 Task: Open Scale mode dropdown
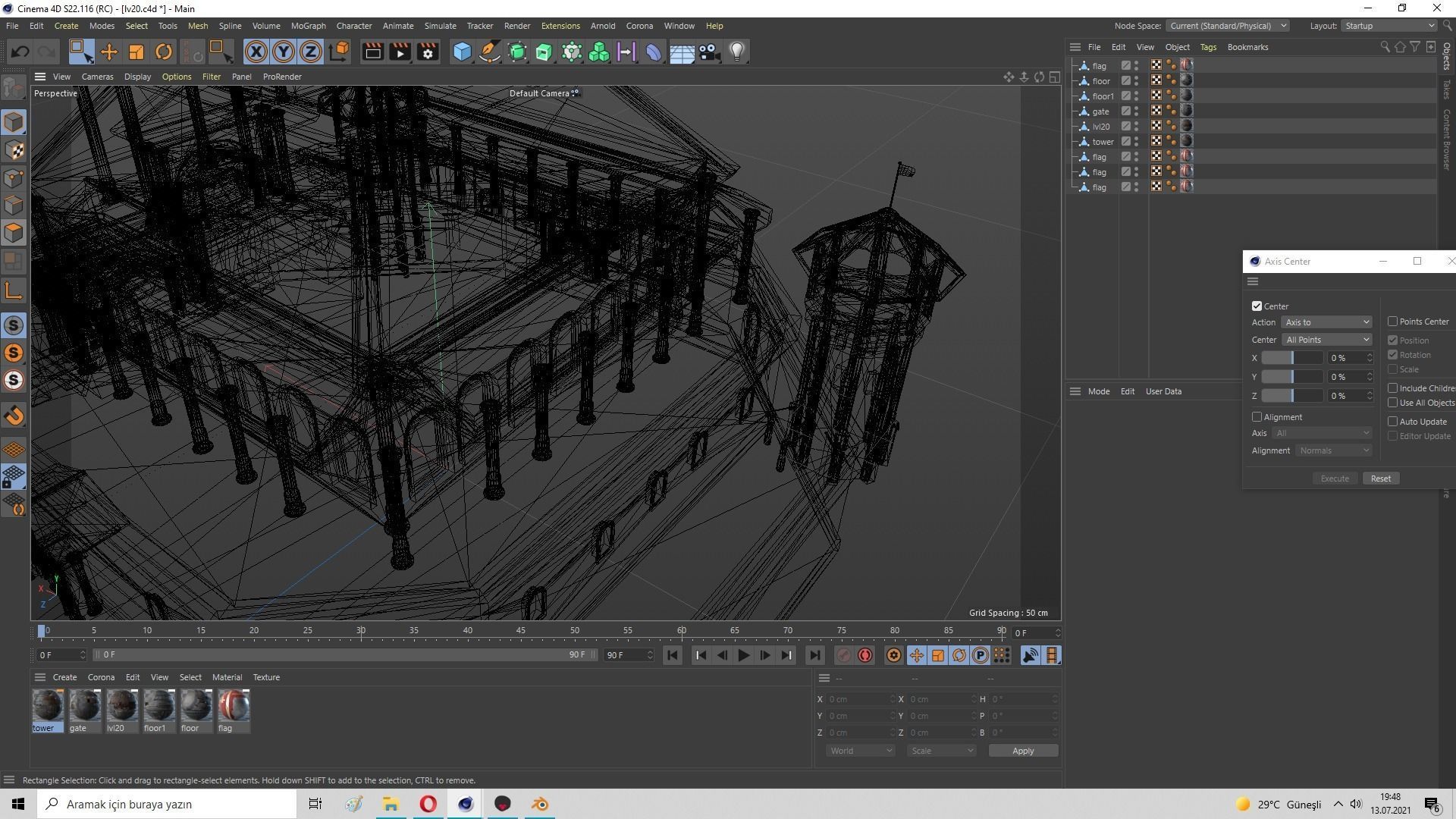click(941, 751)
